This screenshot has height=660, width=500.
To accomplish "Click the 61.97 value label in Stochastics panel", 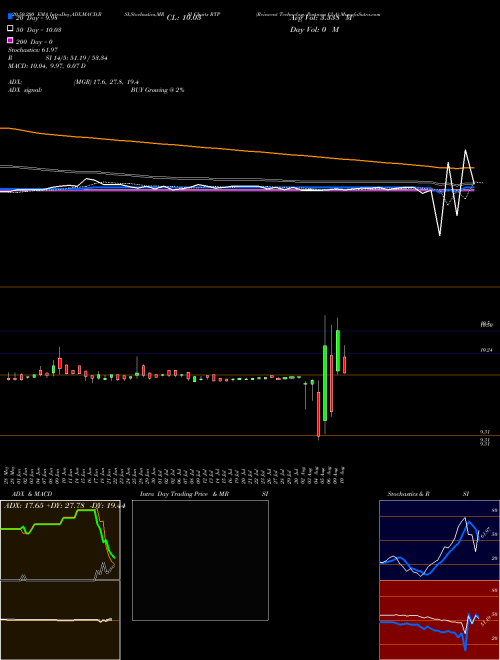I will [x=484, y=532].
